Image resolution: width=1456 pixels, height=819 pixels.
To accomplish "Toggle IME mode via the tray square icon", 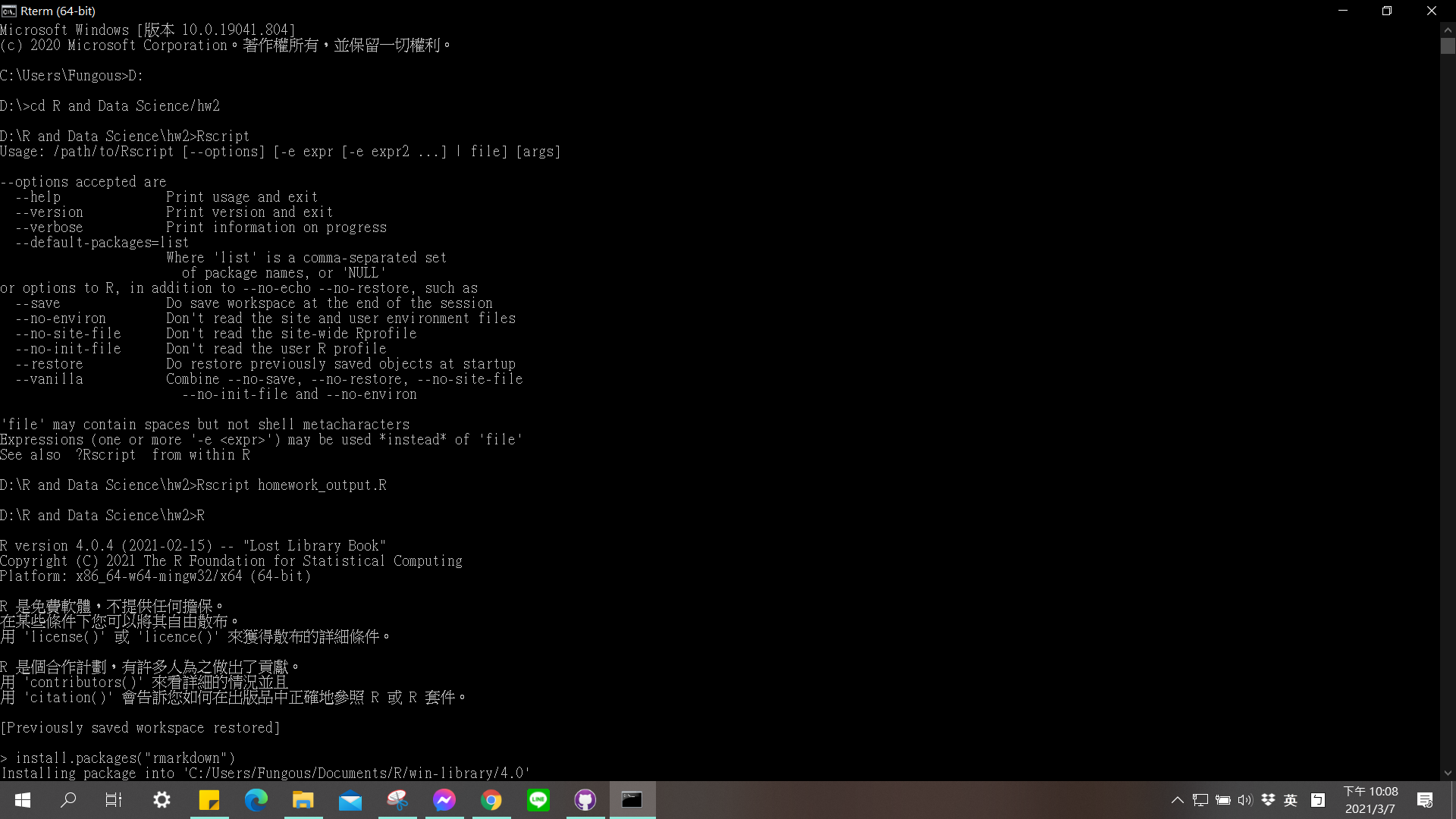I will point(1318,799).
